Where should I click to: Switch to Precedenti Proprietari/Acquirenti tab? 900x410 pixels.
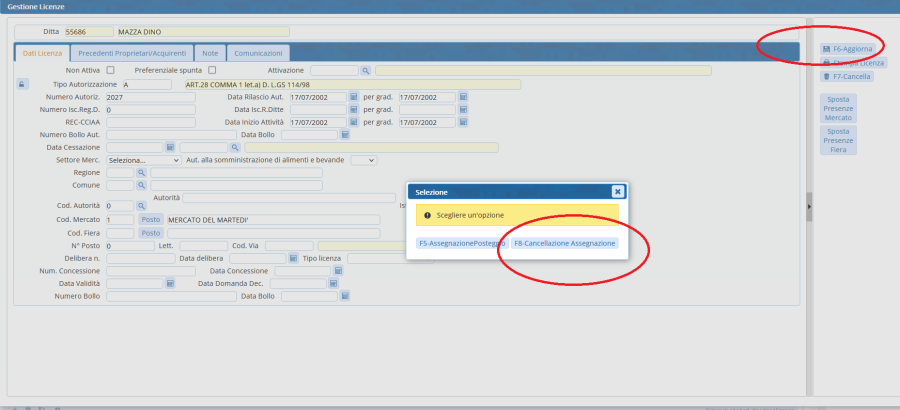pos(133,52)
